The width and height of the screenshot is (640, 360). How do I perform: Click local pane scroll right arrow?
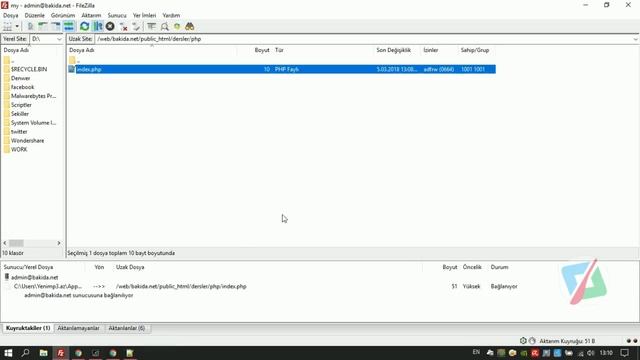[x=59, y=243]
